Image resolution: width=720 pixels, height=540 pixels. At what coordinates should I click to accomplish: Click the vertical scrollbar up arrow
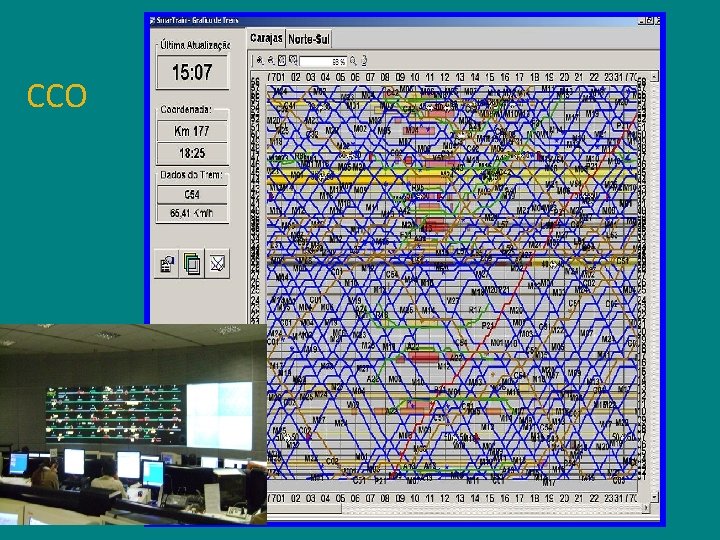(655, 76)
